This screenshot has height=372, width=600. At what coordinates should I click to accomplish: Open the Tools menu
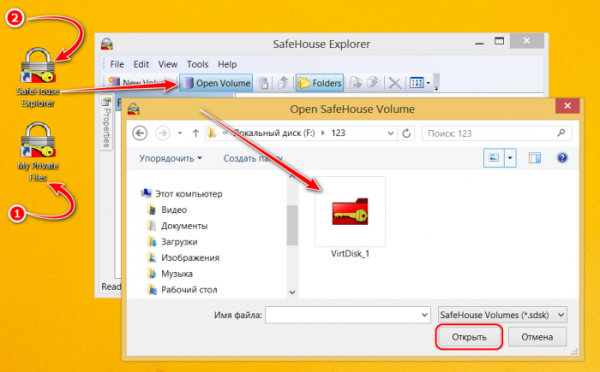click(197, 64)
